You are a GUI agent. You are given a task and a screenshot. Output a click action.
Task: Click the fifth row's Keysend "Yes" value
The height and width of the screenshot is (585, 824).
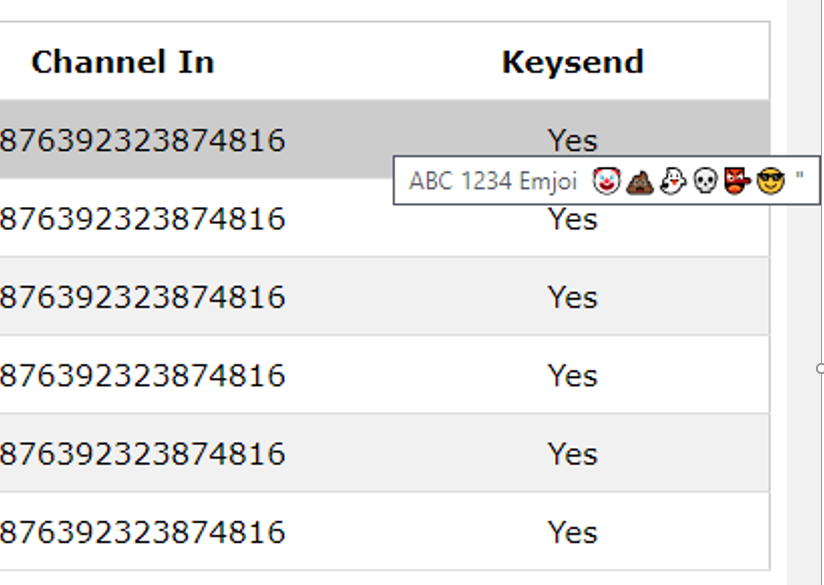(572, 454)
